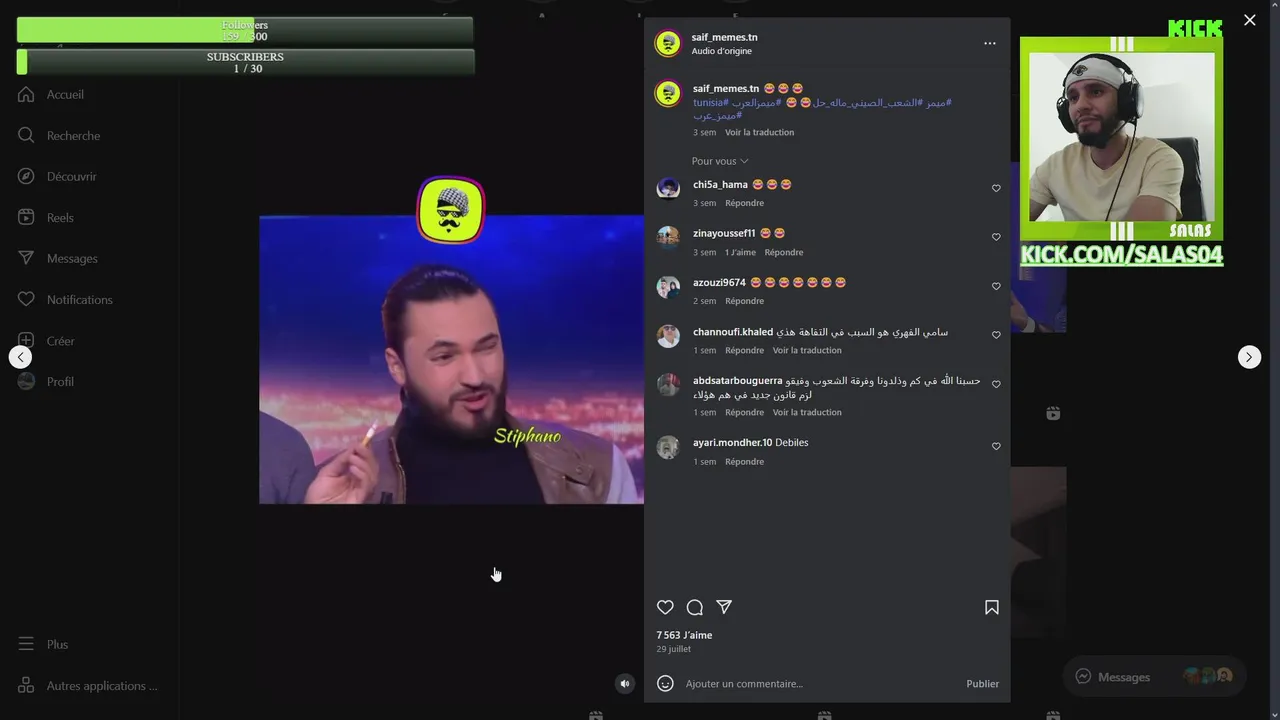Click the Publier button
This screenshot has width=1280, height=720.
click(982, 684)
